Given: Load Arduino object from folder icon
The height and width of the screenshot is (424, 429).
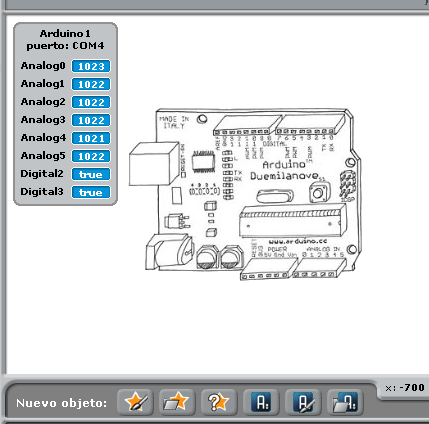Looking at the screenshot, I should click(345, 402).
